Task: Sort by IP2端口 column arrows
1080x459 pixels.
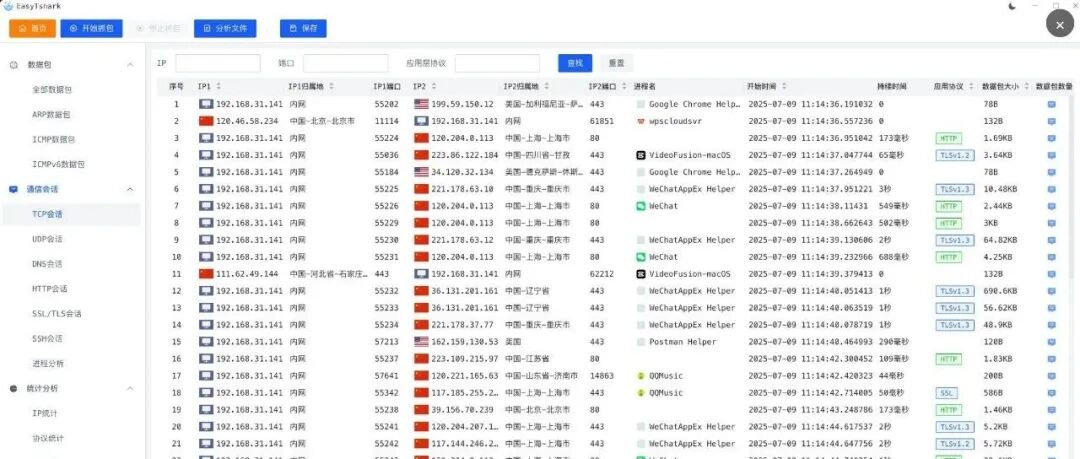Action: pos(625,87)
